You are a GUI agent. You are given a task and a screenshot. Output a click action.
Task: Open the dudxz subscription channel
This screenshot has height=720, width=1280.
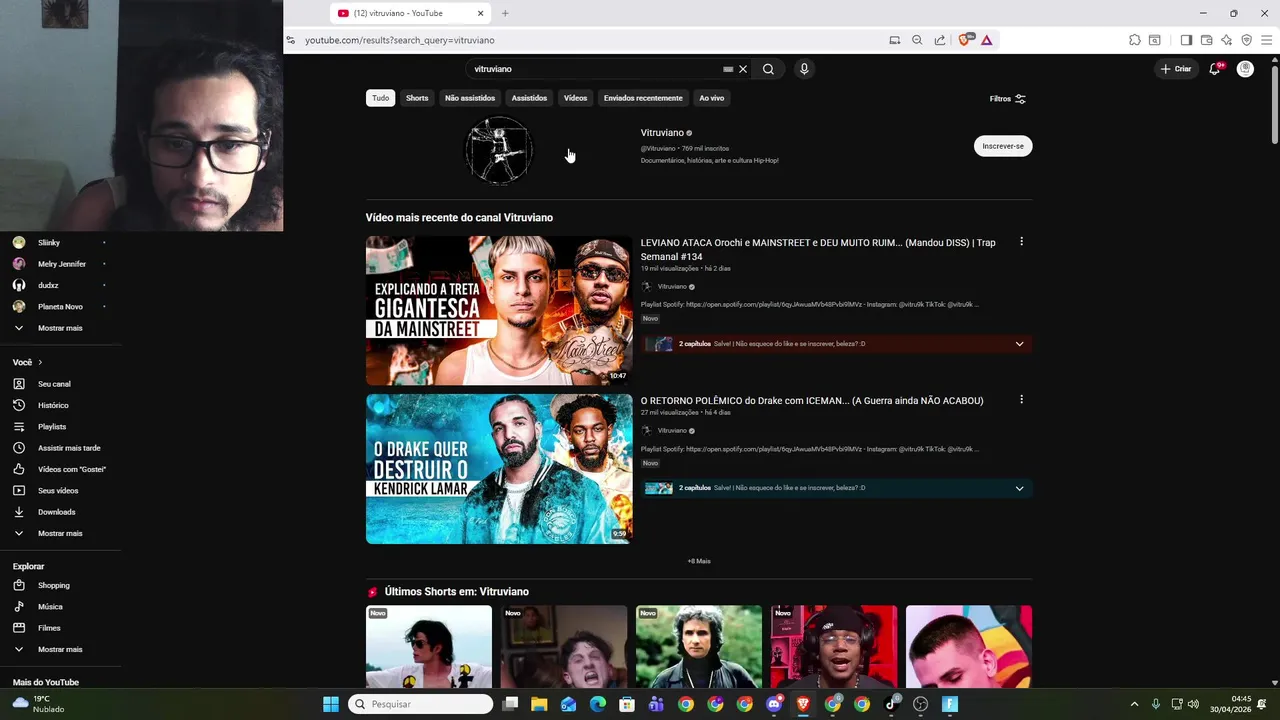[60, 286]
